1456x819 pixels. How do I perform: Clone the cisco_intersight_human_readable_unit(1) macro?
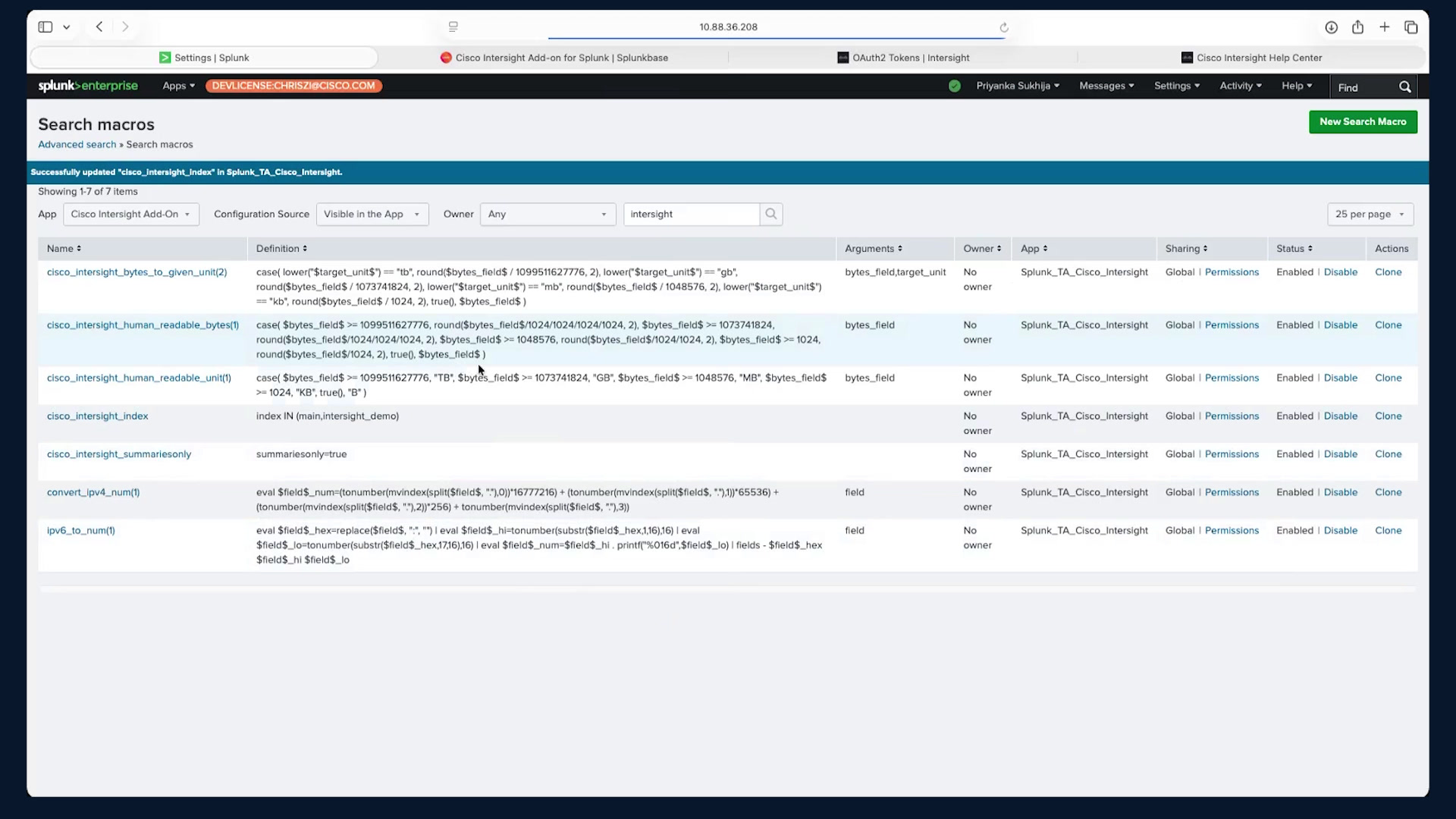[1388, 378]
